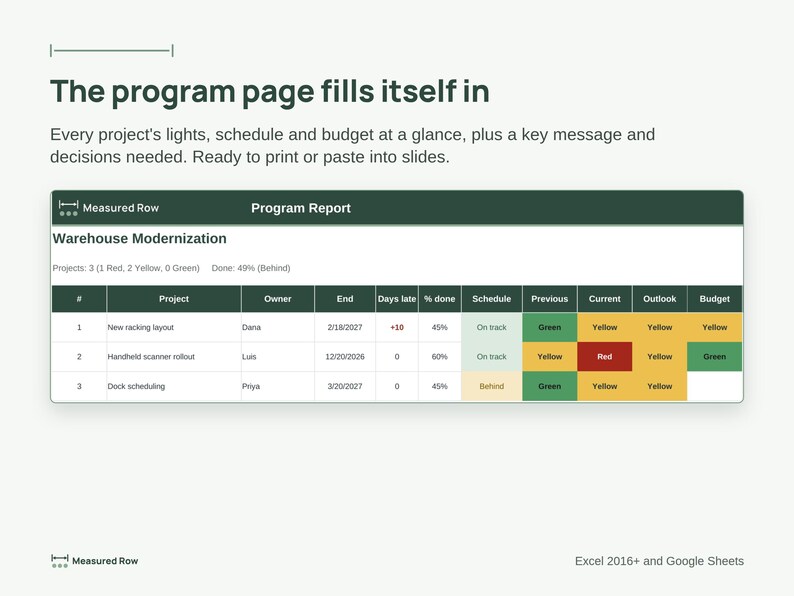Select the Current column header

click(x=605, y=299)
